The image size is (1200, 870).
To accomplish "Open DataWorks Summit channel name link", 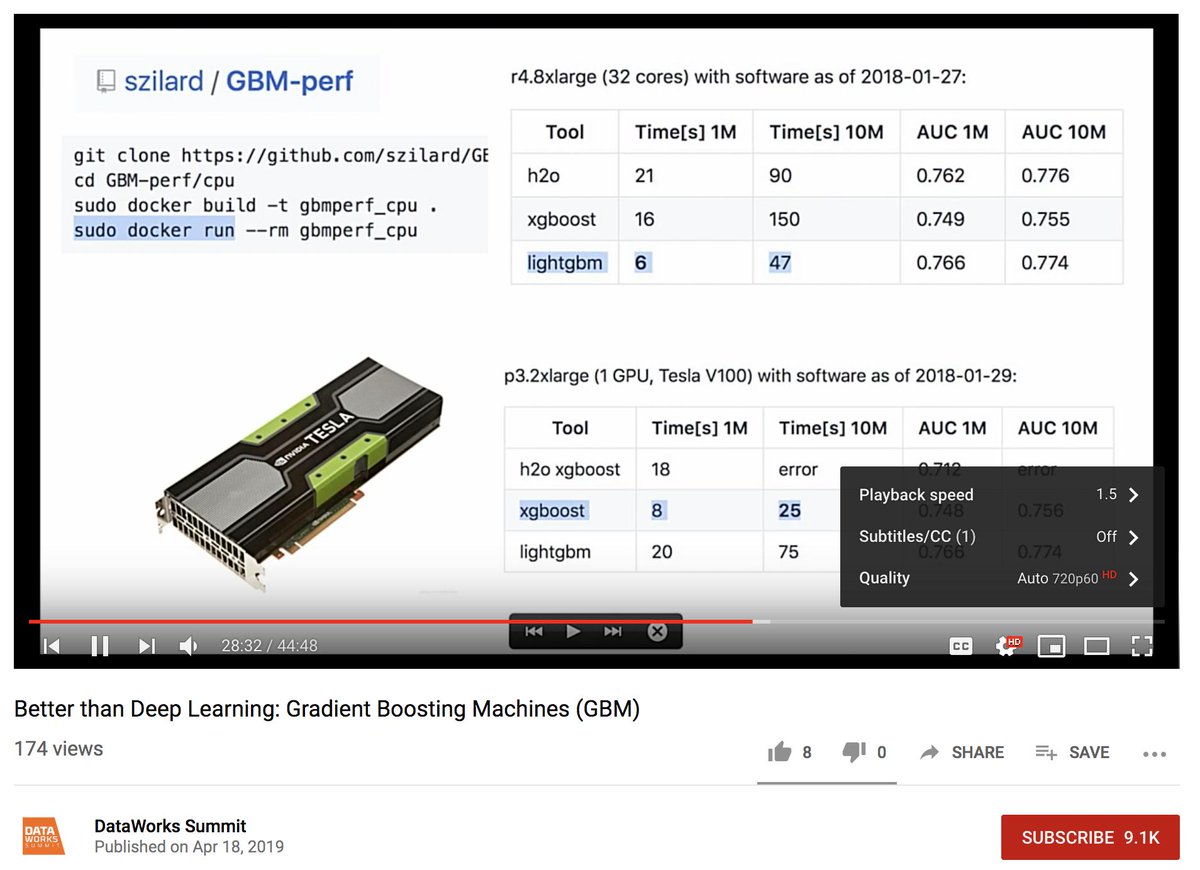I will point(170,826).
